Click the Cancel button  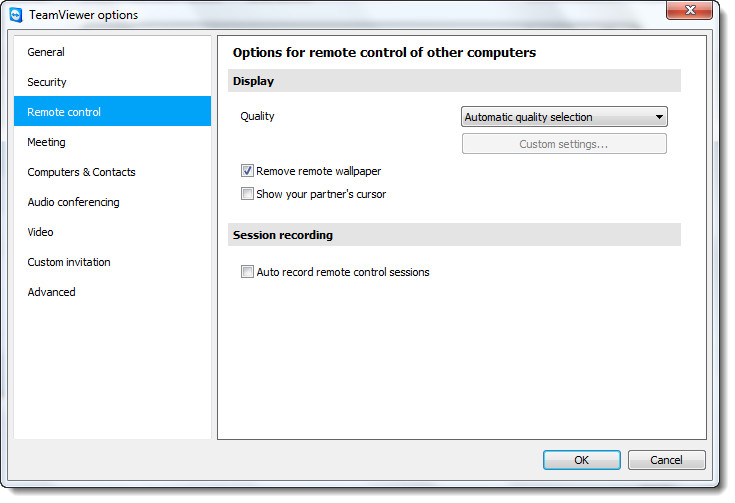click(666, 460)
